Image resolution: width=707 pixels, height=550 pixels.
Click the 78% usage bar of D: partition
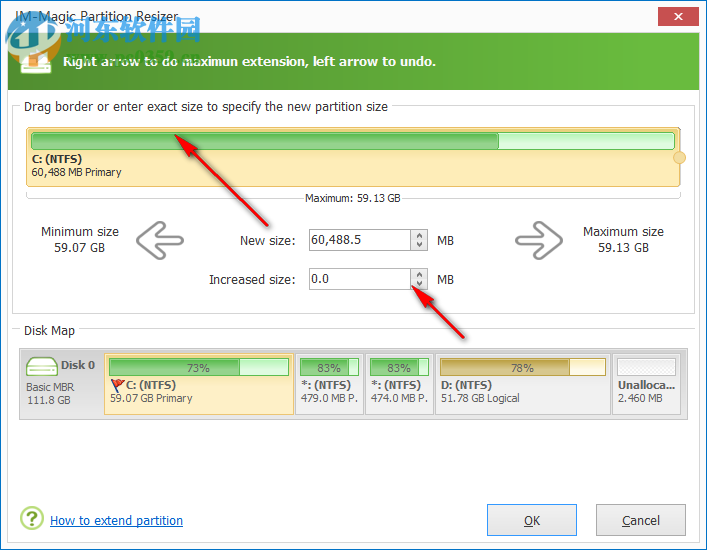[x=523, y=367]
